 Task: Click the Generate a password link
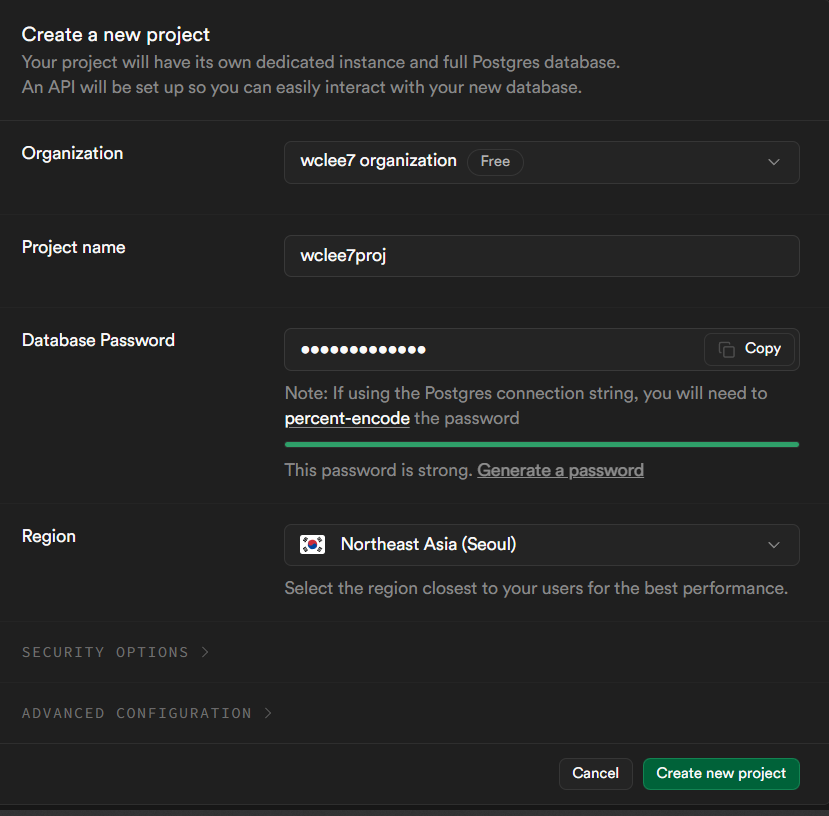(x=560, y=470)
